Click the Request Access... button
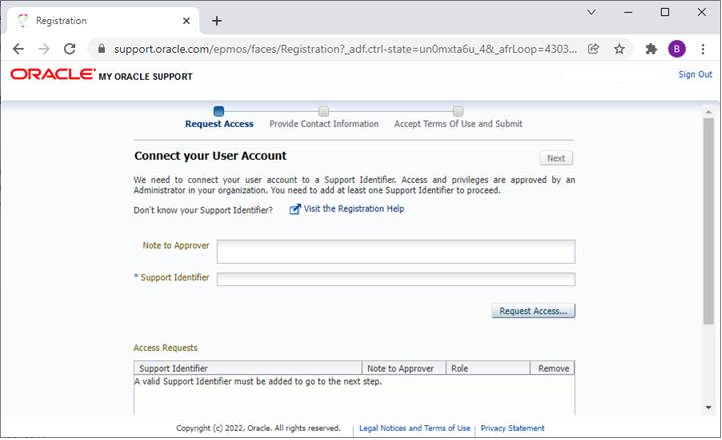The height and width of the screenshot is (440, 722). pos(533,311)
